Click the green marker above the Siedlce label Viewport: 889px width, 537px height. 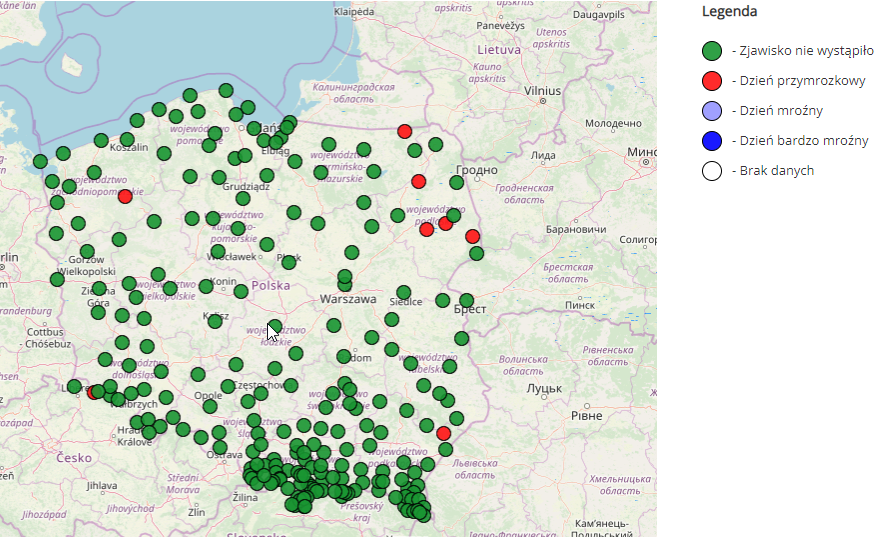point(403,292)
